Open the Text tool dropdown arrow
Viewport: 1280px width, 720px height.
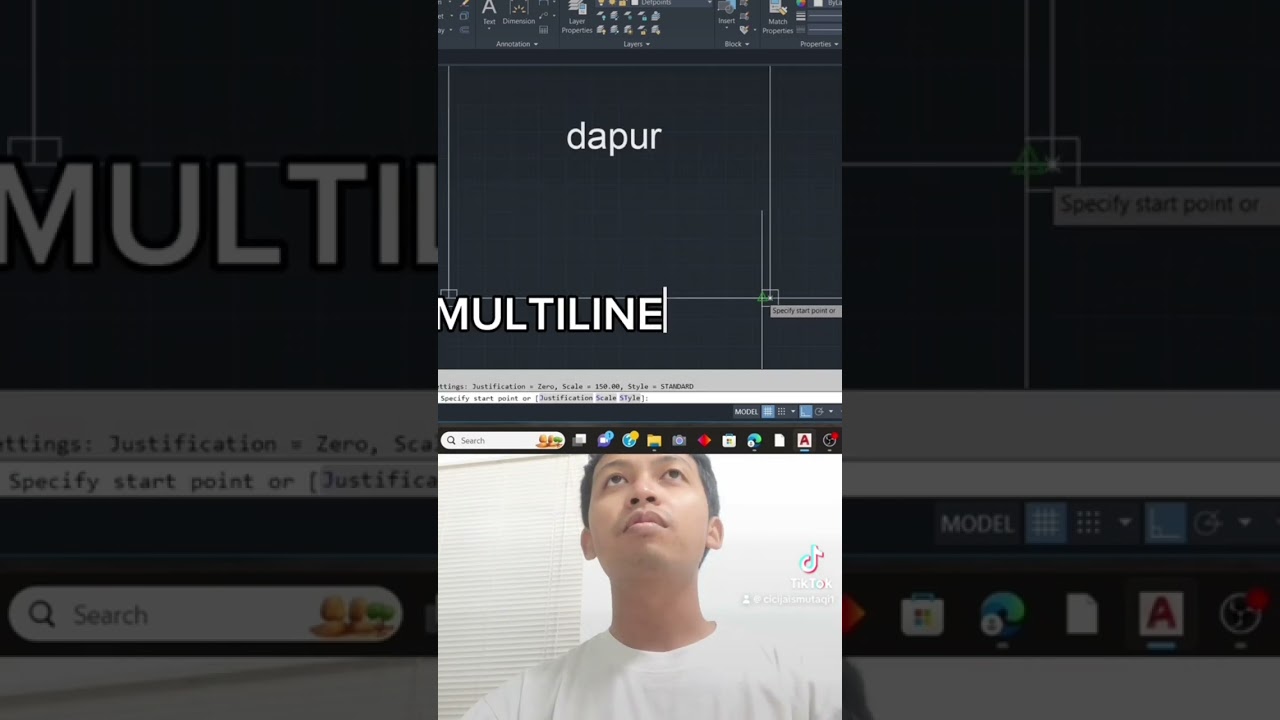tap(489, 28)
